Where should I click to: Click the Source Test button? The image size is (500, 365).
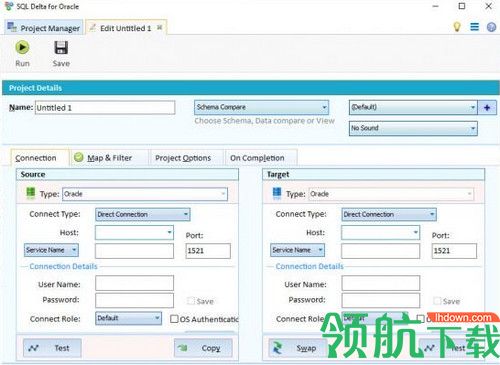click(52, 348)
